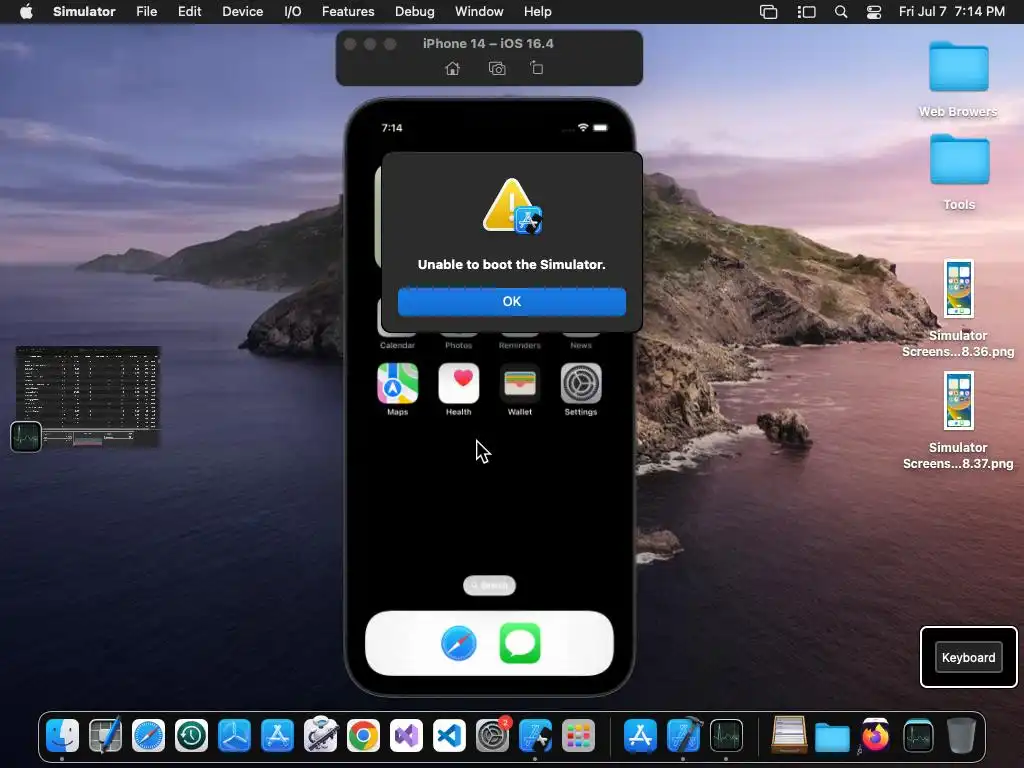Rotate the device using the rotate icon
This screenshot has height=768, width=1024.
tap(536, 68)
